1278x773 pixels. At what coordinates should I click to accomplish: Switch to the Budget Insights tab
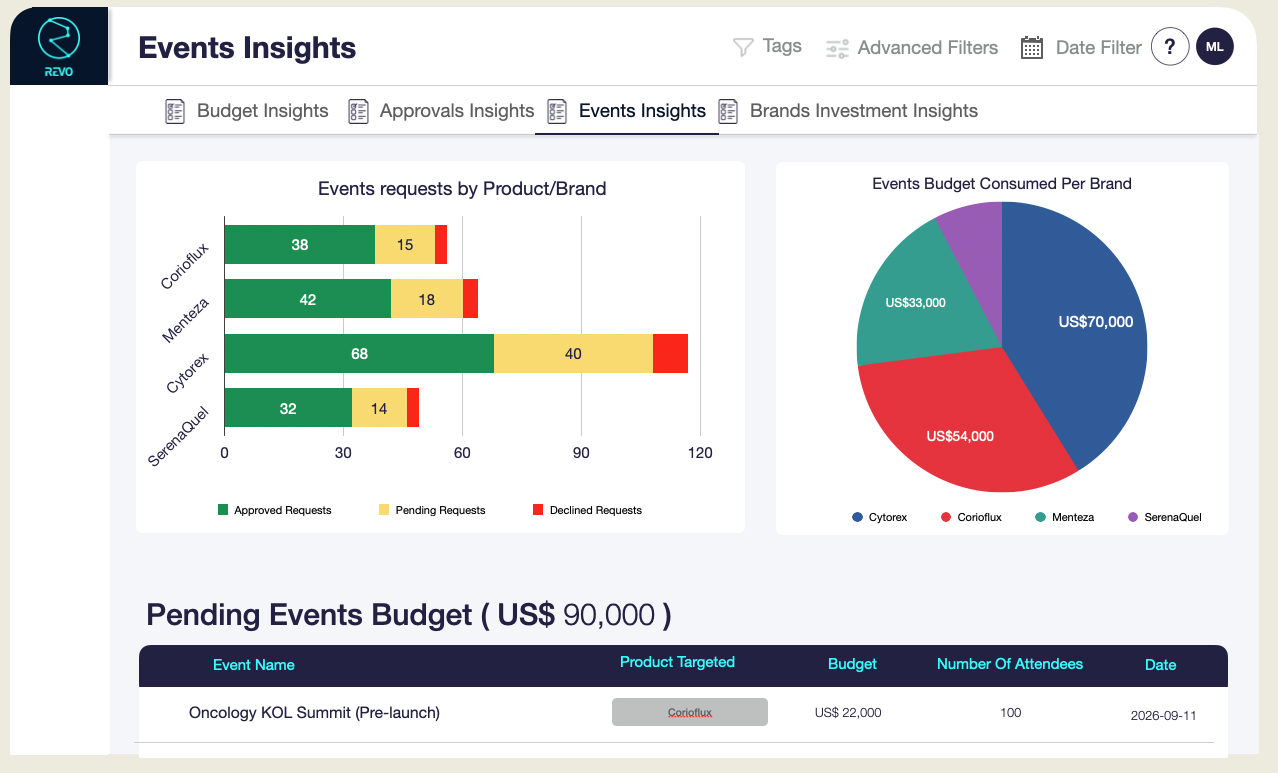(262, 111)
